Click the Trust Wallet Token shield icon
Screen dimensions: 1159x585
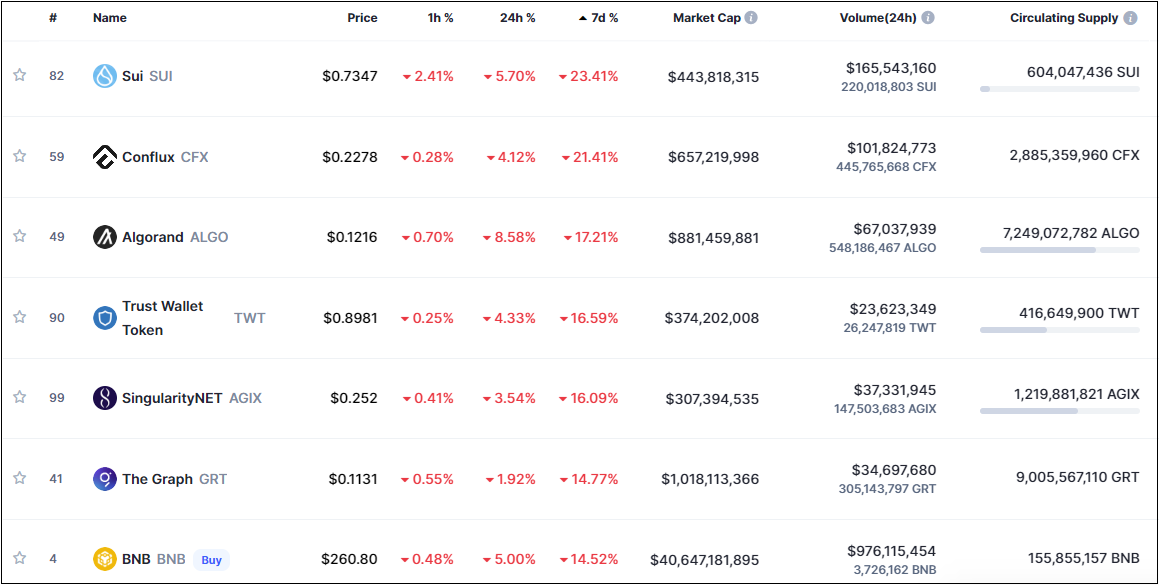click(x=105, y=318)
